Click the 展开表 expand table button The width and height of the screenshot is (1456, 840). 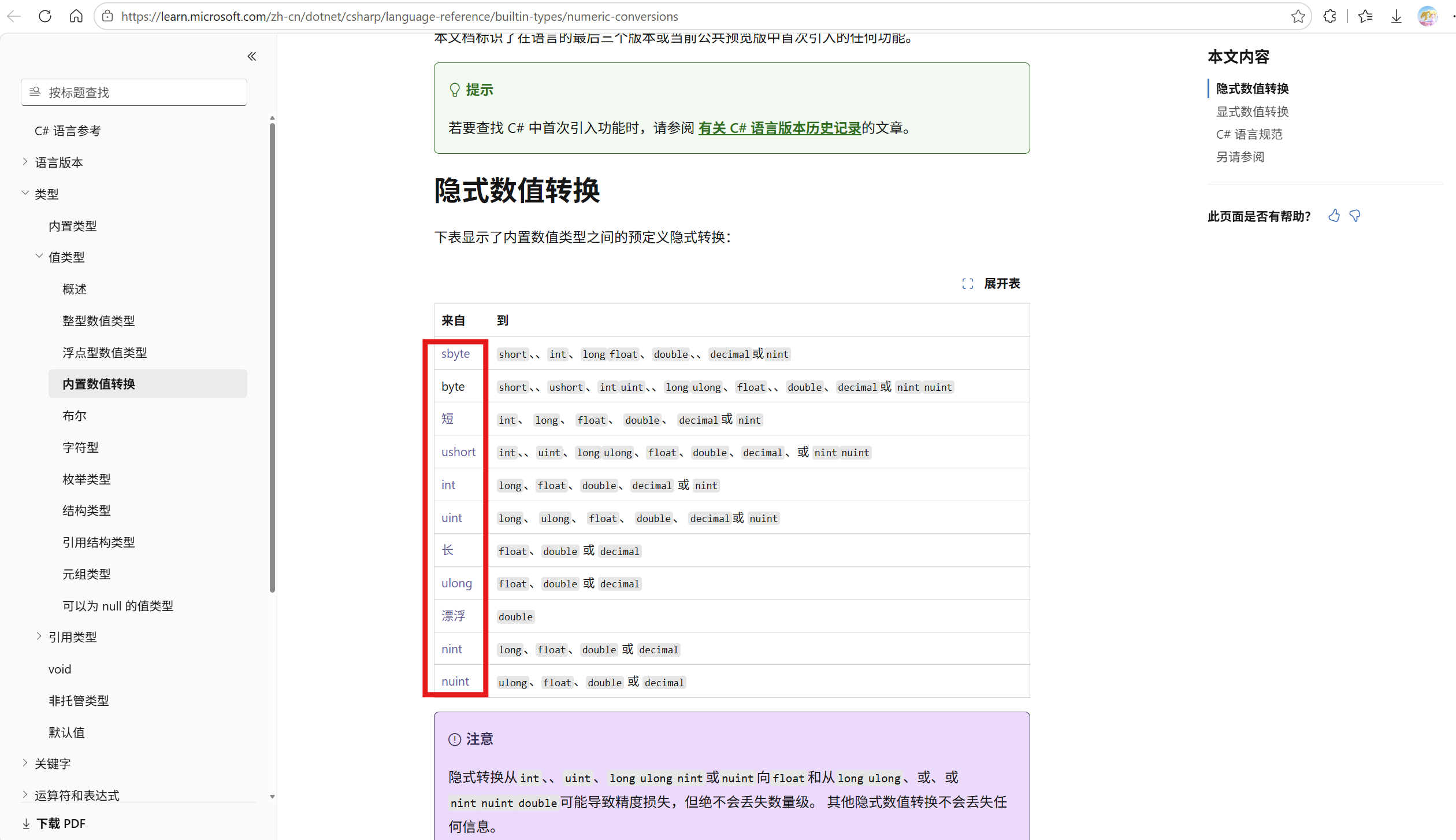tap(991, 283)
